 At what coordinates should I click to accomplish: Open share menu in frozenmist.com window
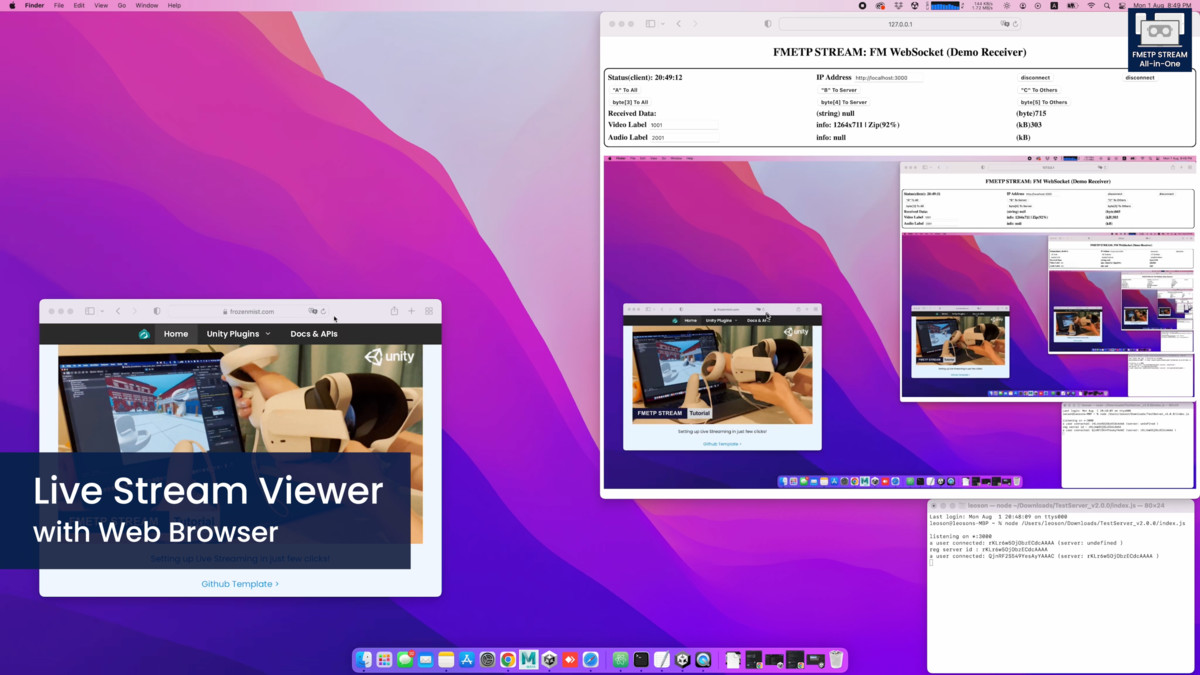point(394,311)
